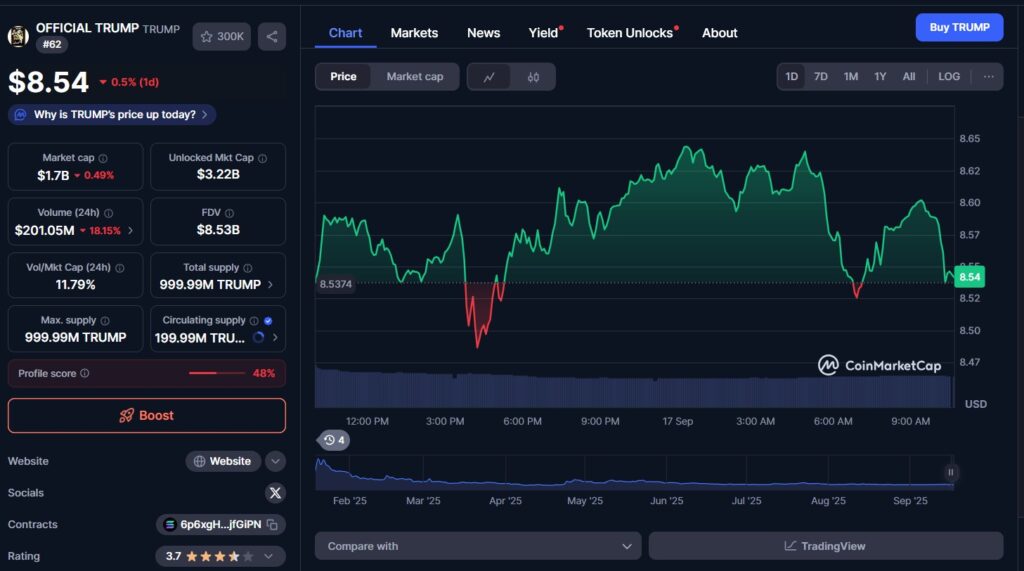Copy the contract address 6p6xgH...jfGiPN

272,525
